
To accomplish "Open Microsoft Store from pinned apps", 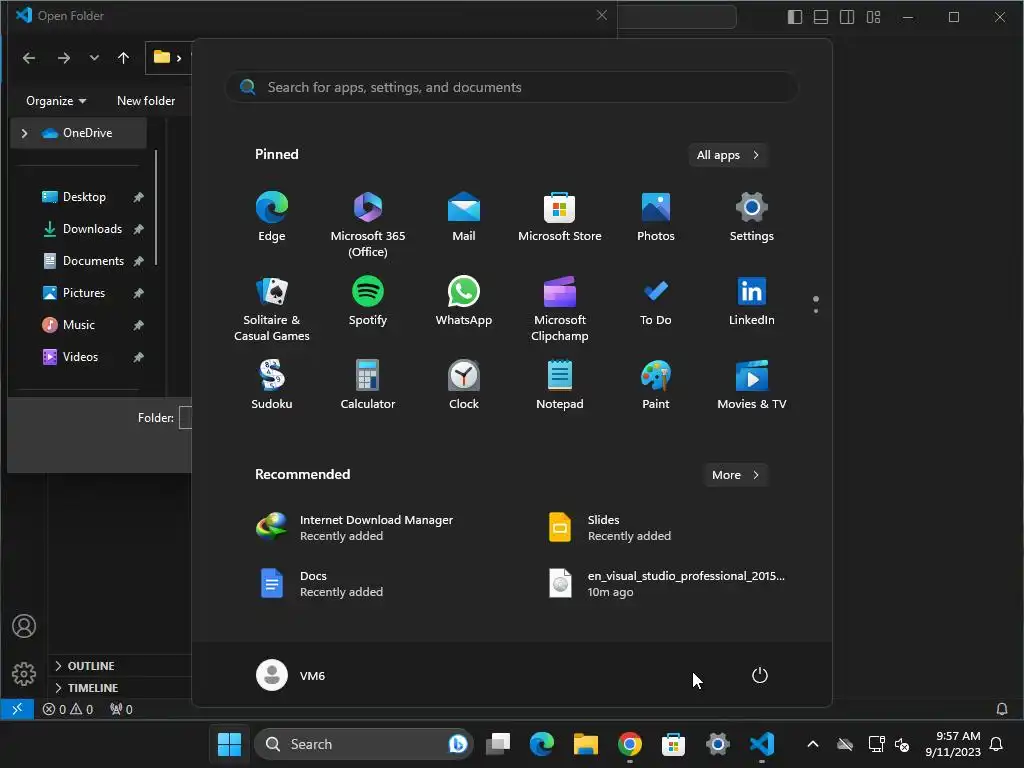I will (560, 217).
